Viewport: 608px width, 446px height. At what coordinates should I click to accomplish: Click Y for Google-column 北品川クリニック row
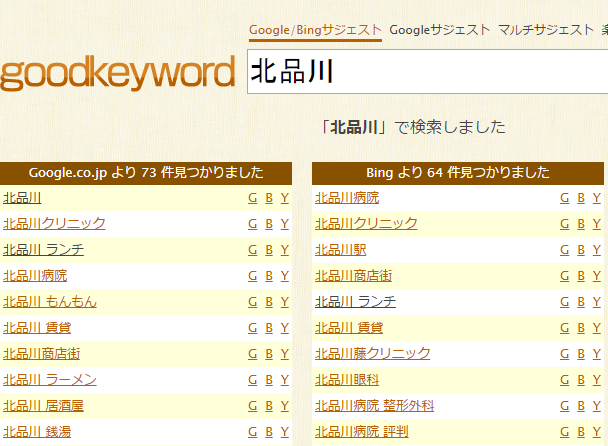285,224
